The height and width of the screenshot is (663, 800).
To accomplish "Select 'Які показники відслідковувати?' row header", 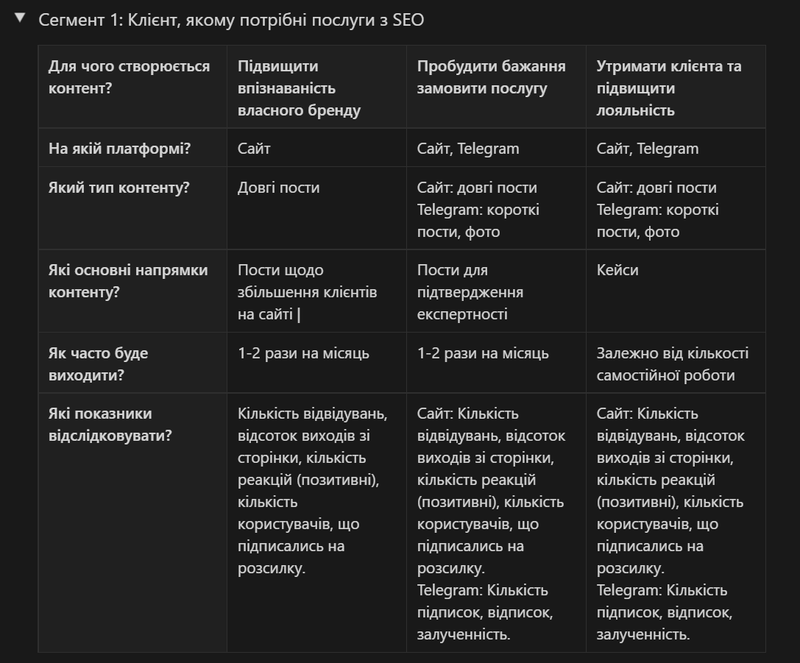I will click(x=133, y=523).
